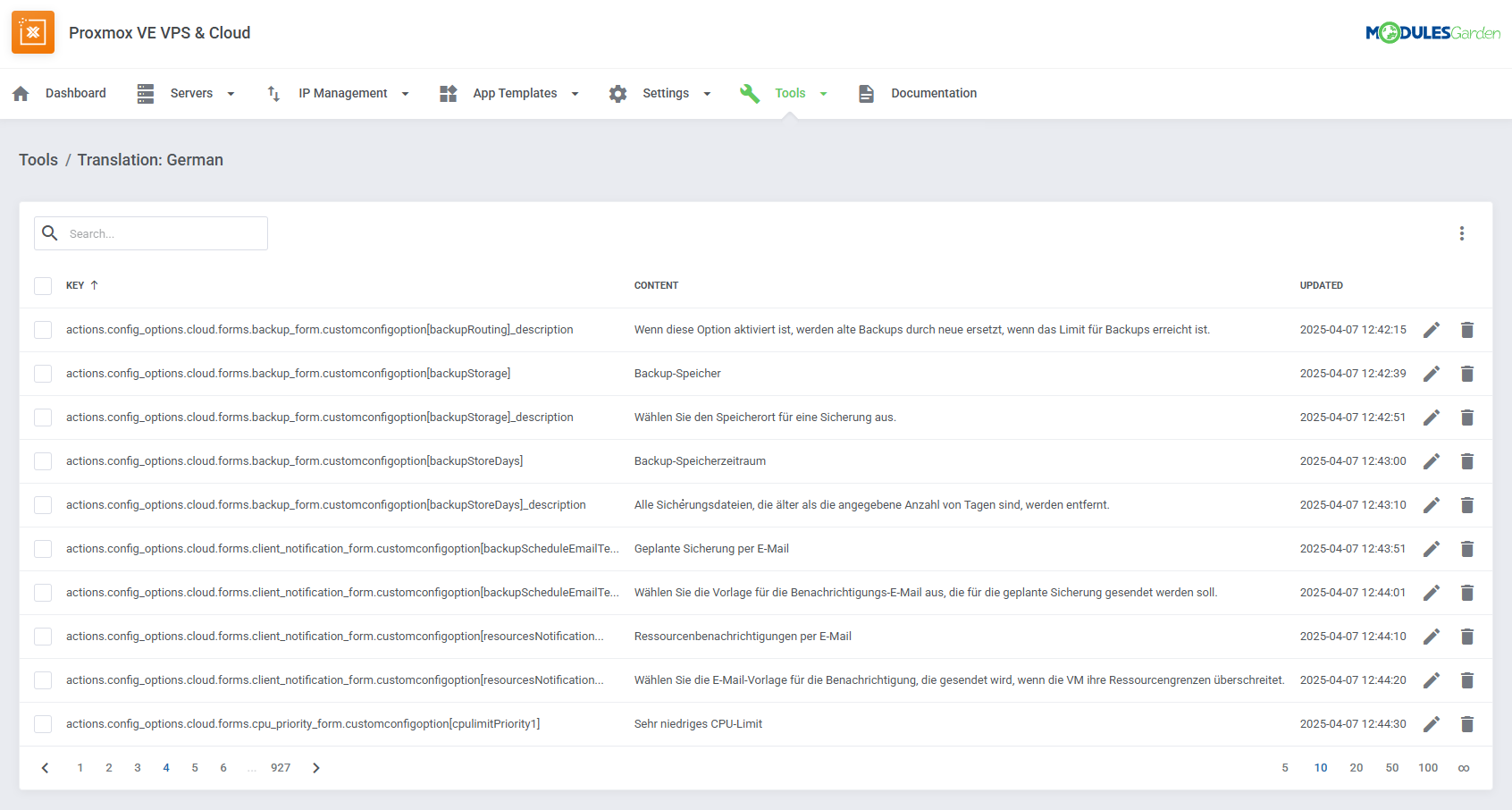Select the checkbox for the Backup-Speicher row
The height and width of the screenshot is (810, 1512).
click(42, 374)
